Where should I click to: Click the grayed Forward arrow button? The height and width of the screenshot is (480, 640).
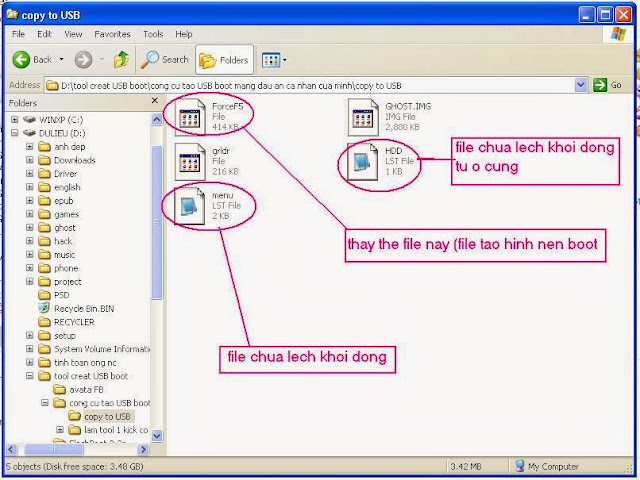click(83, 60)
